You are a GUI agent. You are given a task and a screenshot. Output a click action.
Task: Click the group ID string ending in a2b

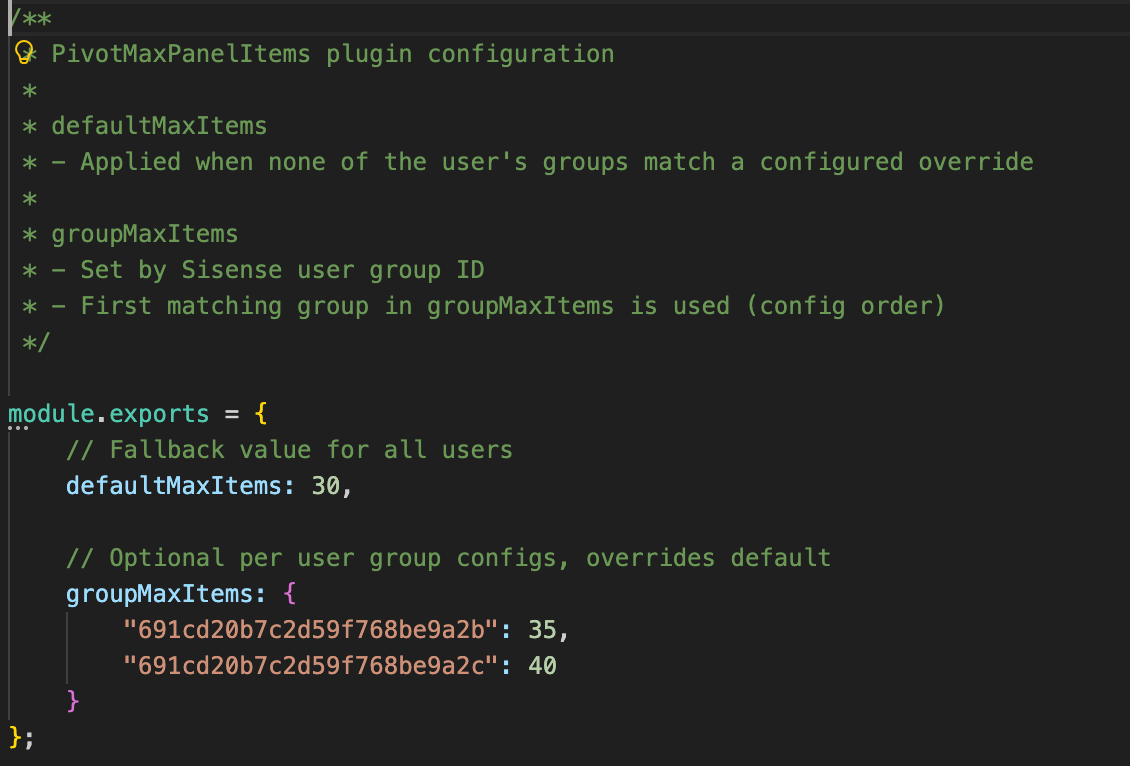coord(311,630)
